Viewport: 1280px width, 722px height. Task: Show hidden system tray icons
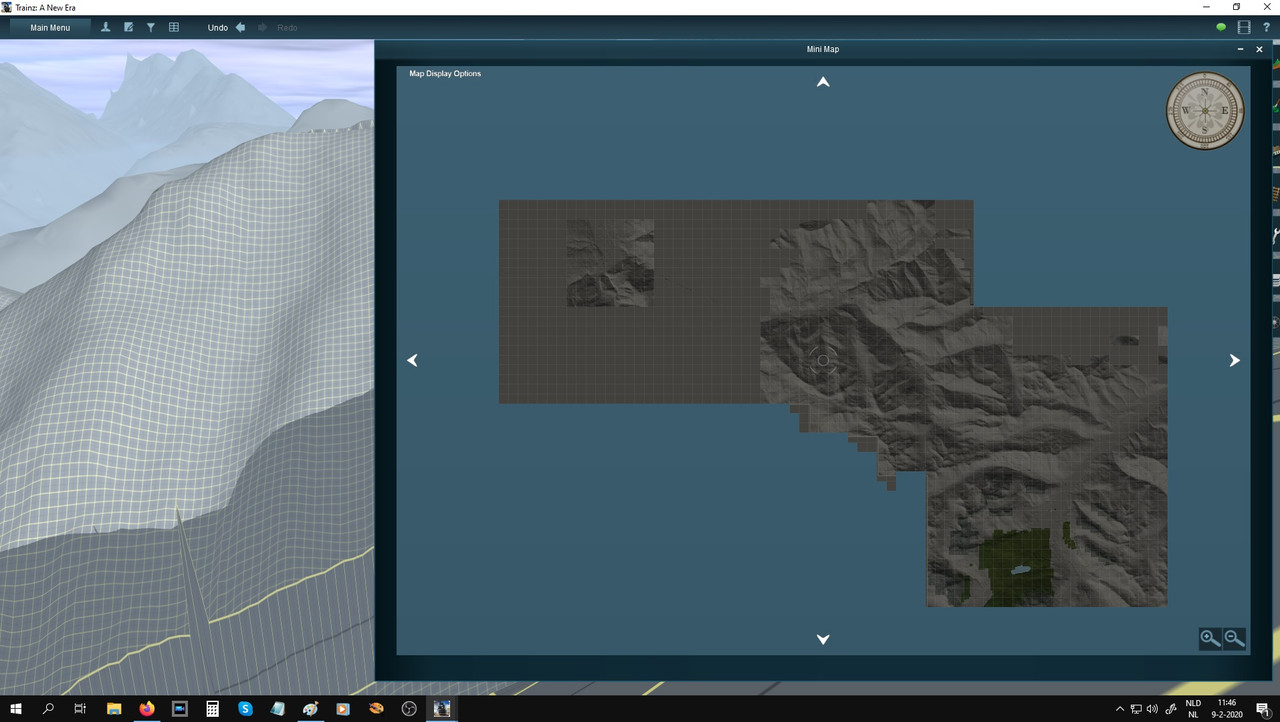1119,709
